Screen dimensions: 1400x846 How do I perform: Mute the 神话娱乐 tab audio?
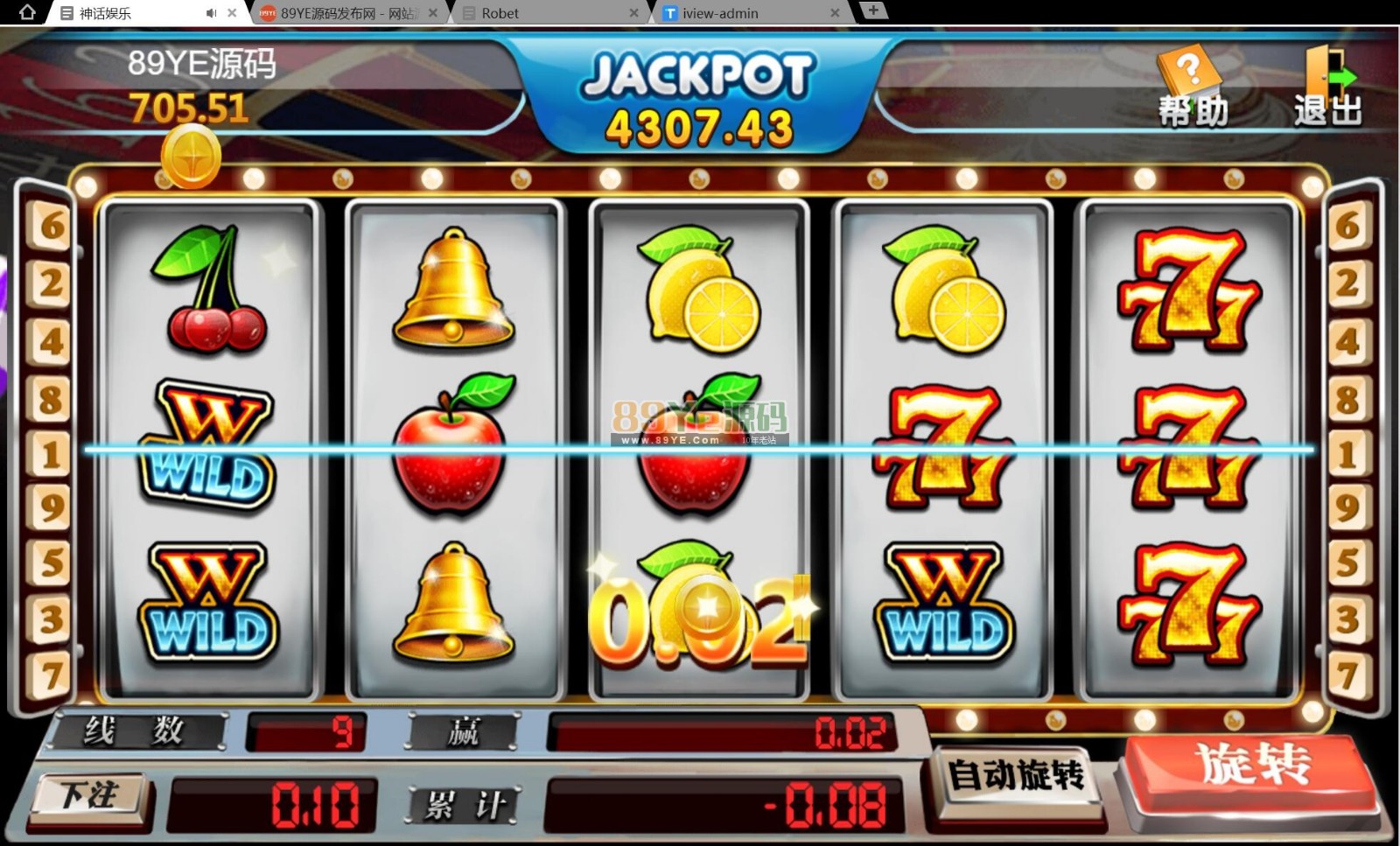(211, 13)
